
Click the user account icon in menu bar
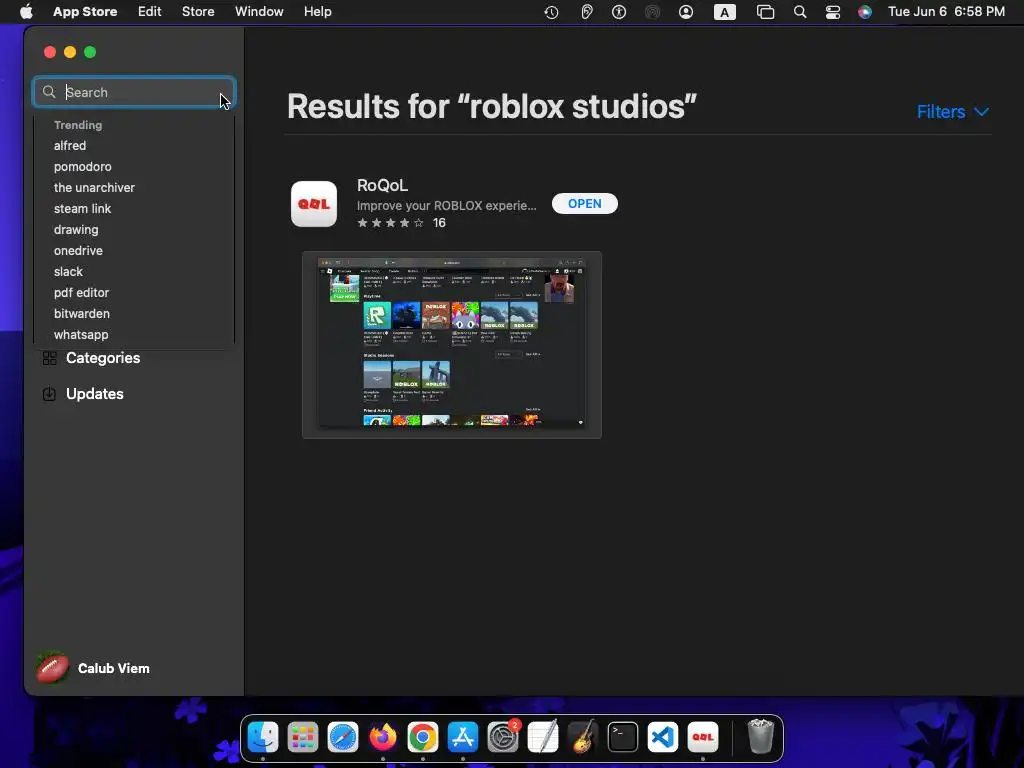pos(686,12)
